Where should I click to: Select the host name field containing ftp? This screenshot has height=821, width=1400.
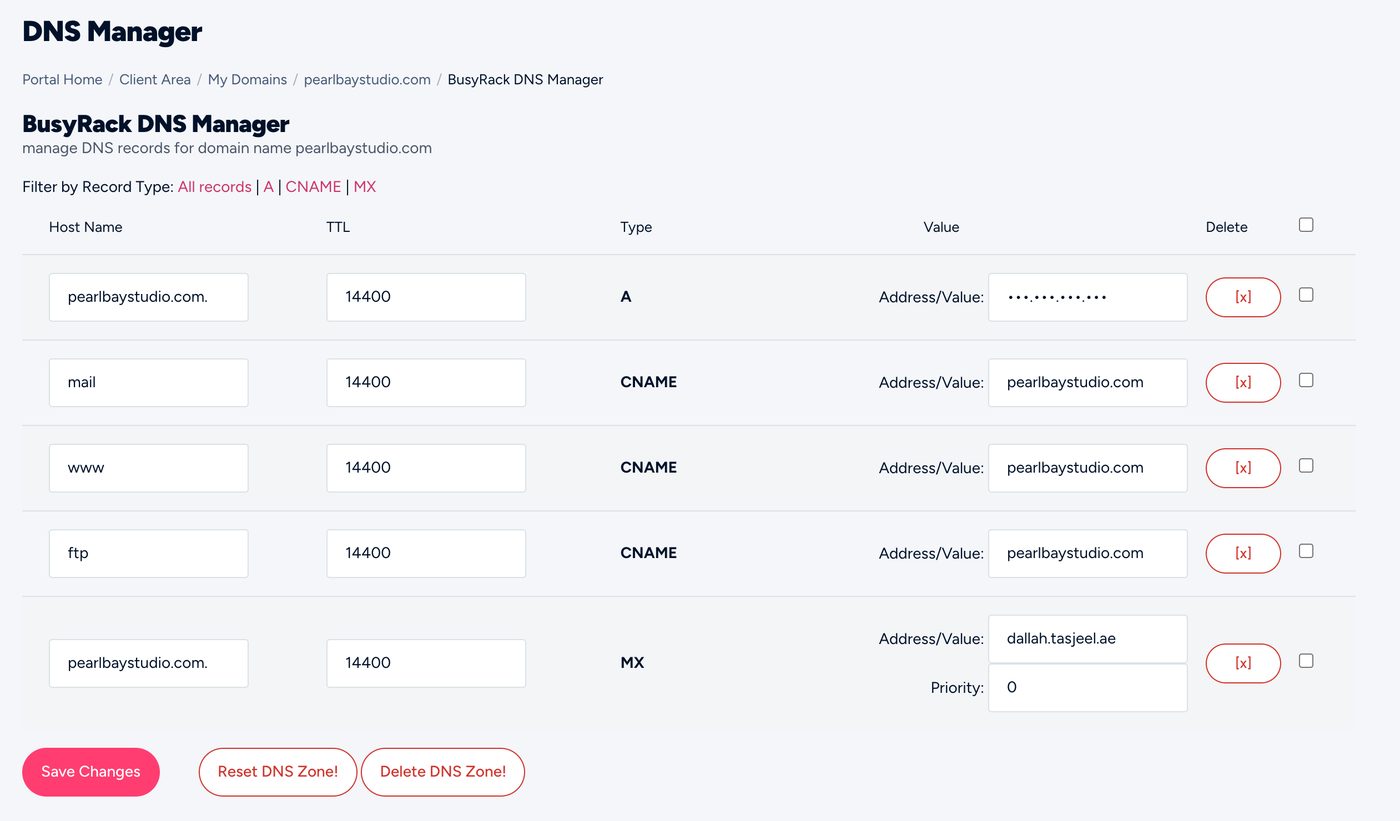(x=148, y=554)
